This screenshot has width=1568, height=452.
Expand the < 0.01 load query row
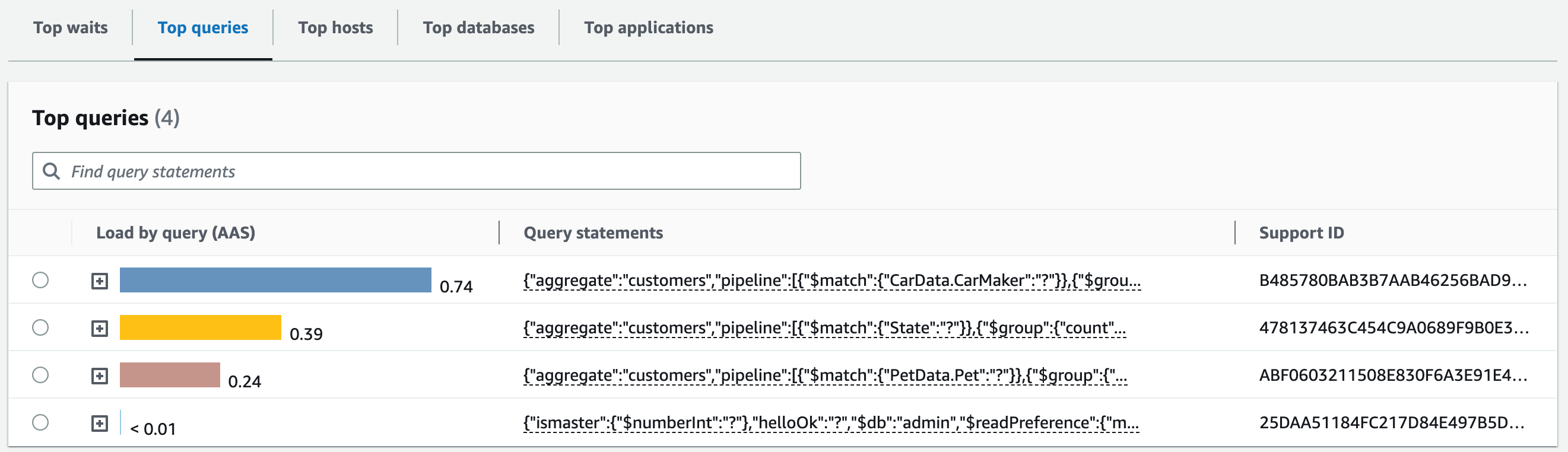coord(99,424)
